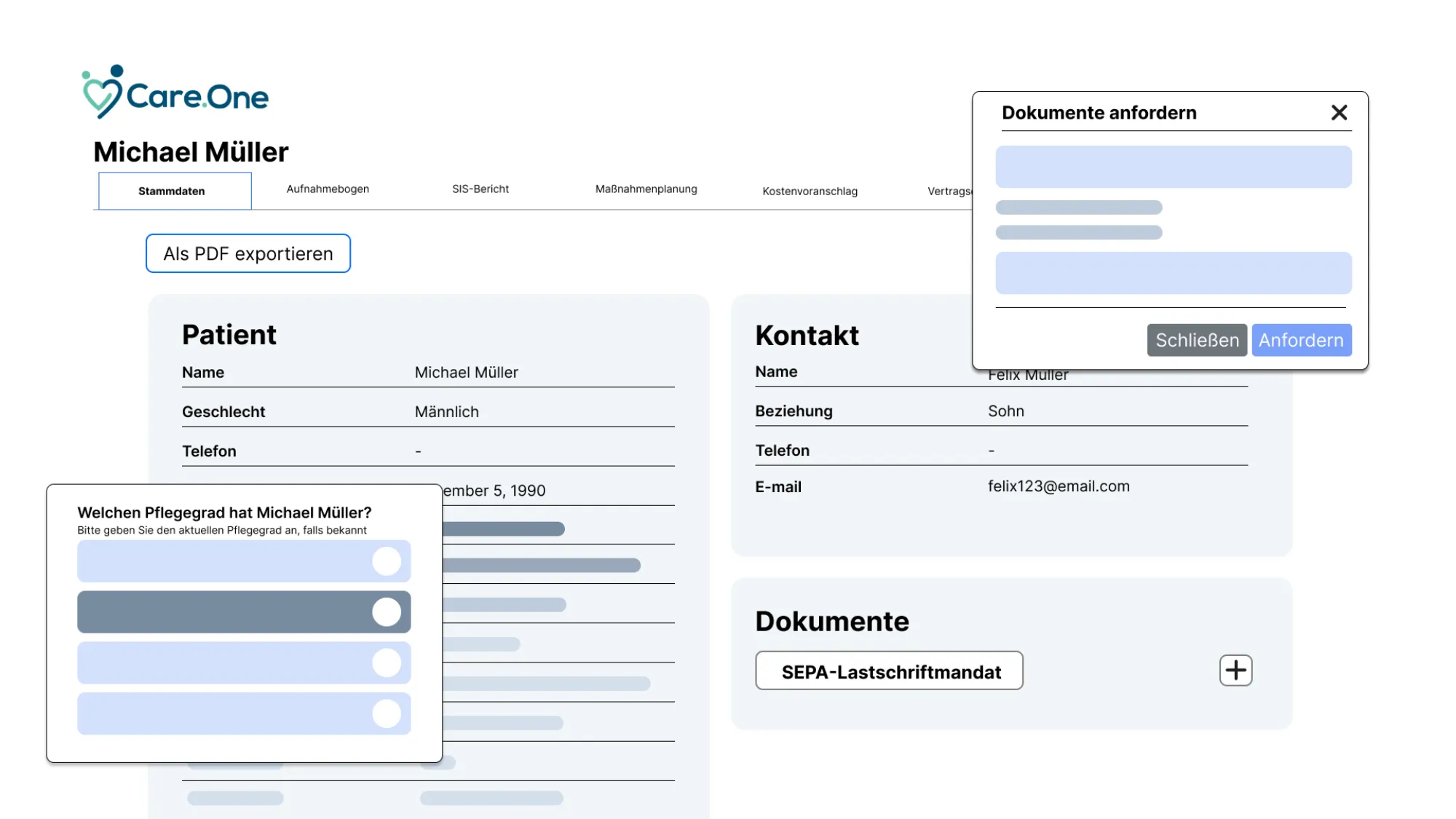Click the Schließen button
The image size is (1456, 819).
(1197, 340)
